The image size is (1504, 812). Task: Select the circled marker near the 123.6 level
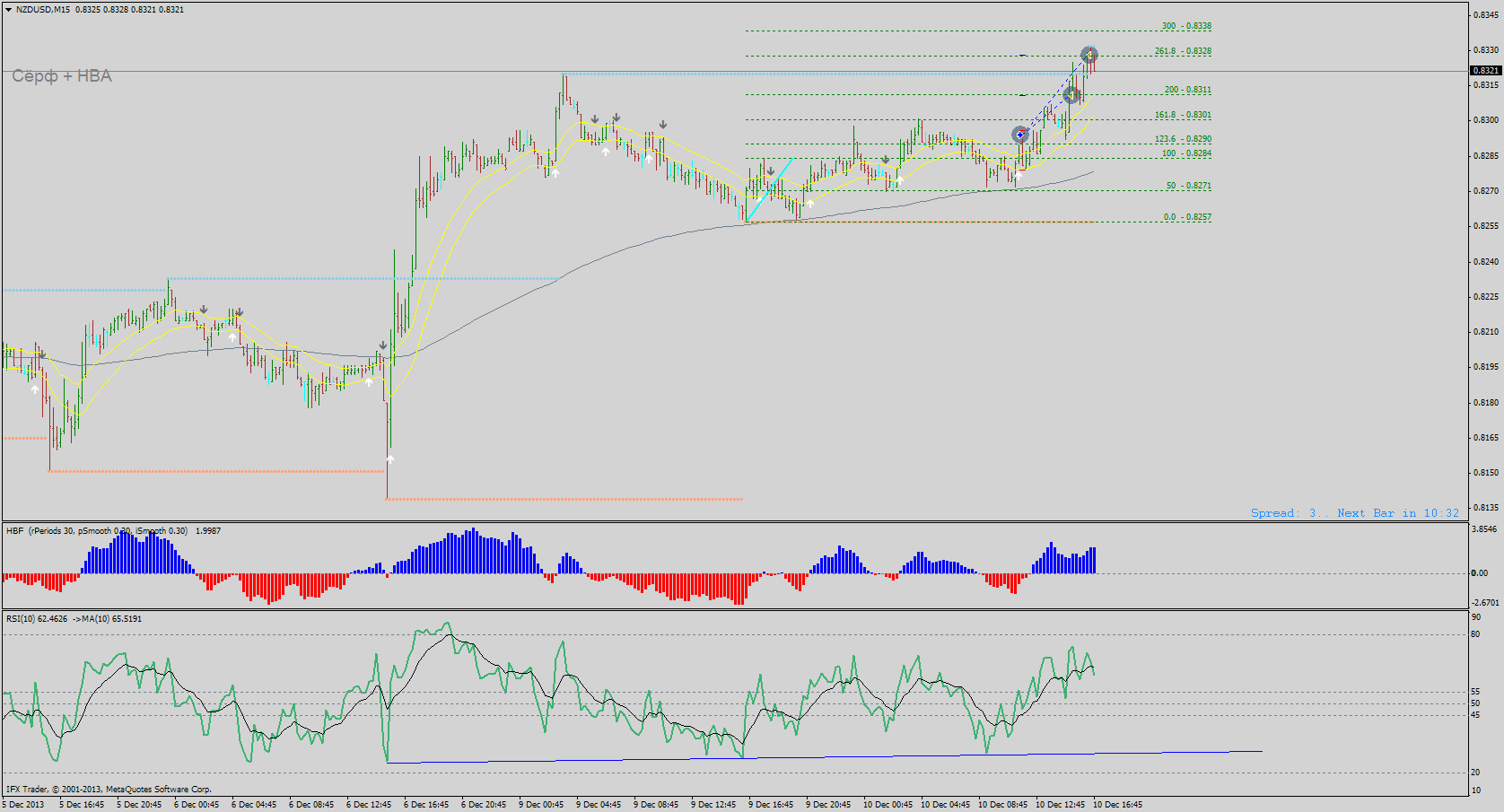[x=1020, y=135]
